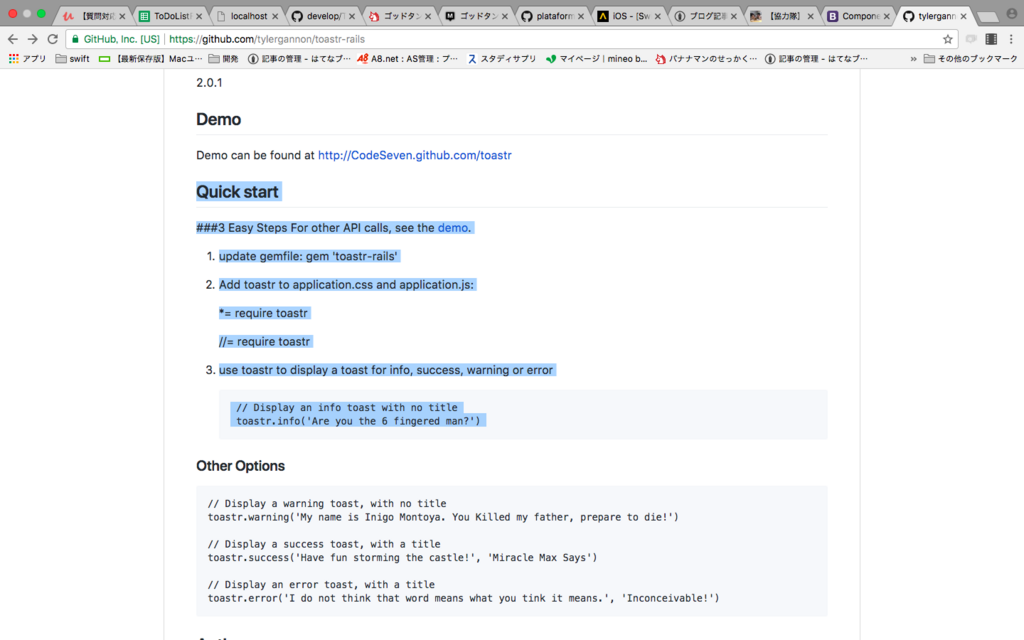The image size is (1024, 640).
Task: Switch to the ToDoList tab
Action: point(172,16)
